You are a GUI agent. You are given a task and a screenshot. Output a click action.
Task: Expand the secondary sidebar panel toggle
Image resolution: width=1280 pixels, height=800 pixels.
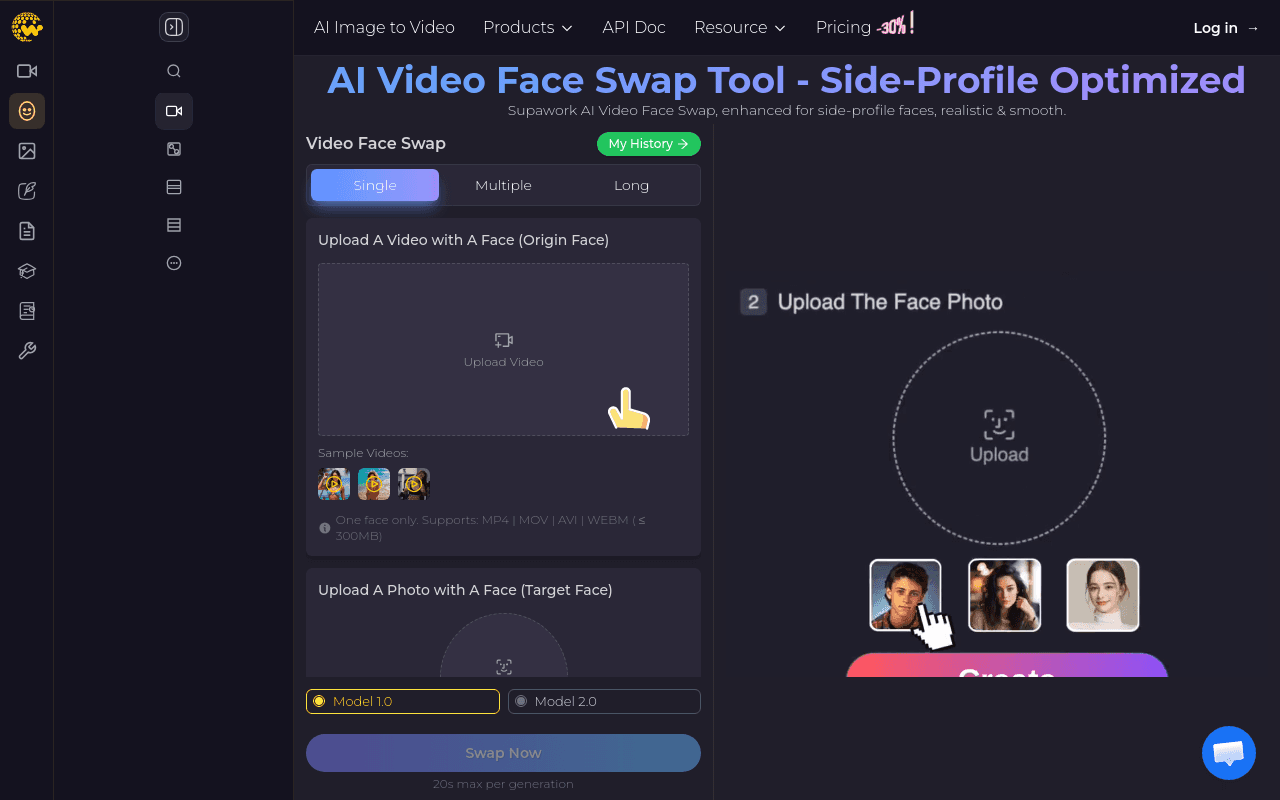point(174,27)
